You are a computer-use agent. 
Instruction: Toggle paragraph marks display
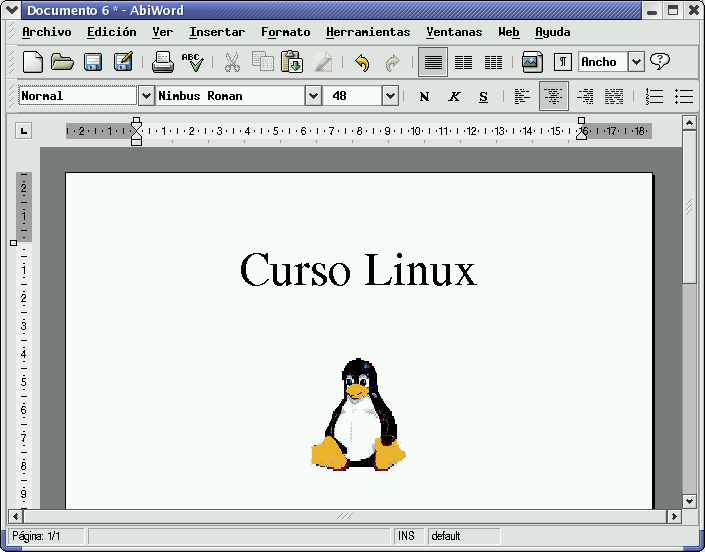pyautogui.click(x=562, y=62)
